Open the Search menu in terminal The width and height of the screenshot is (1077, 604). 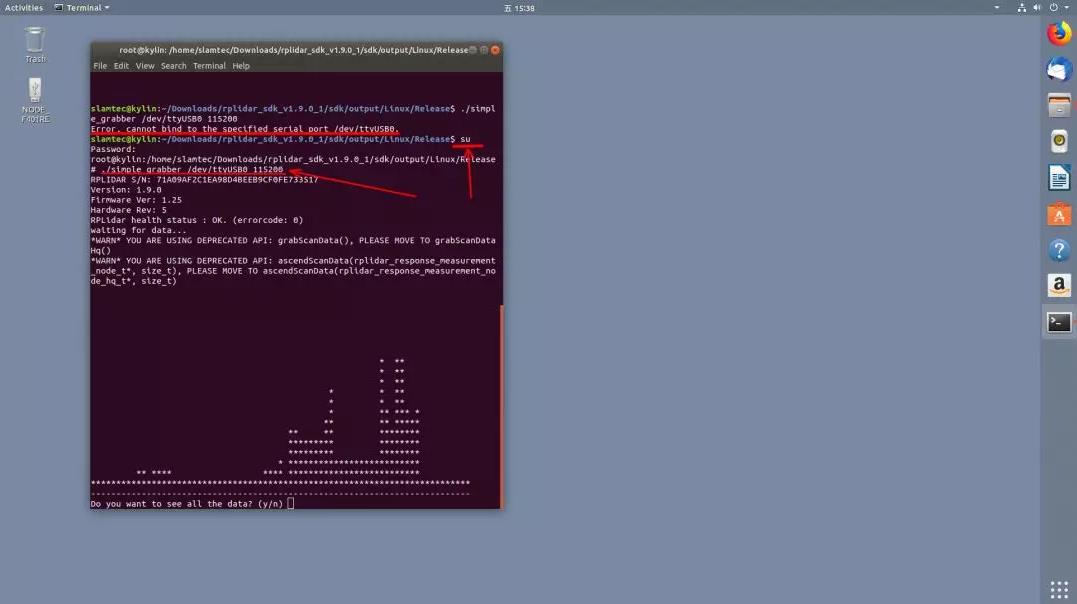[x=174, y=66]
